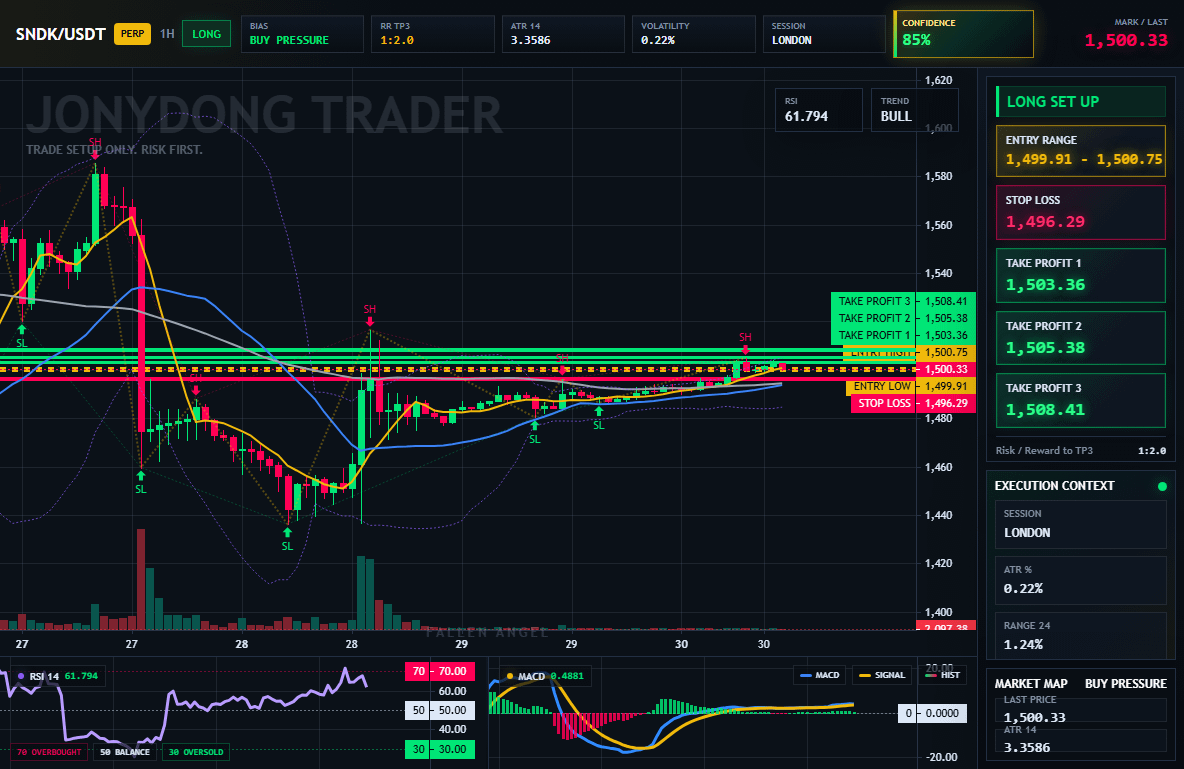Click the SESSION LONDON card in top bar

[824, 34]
